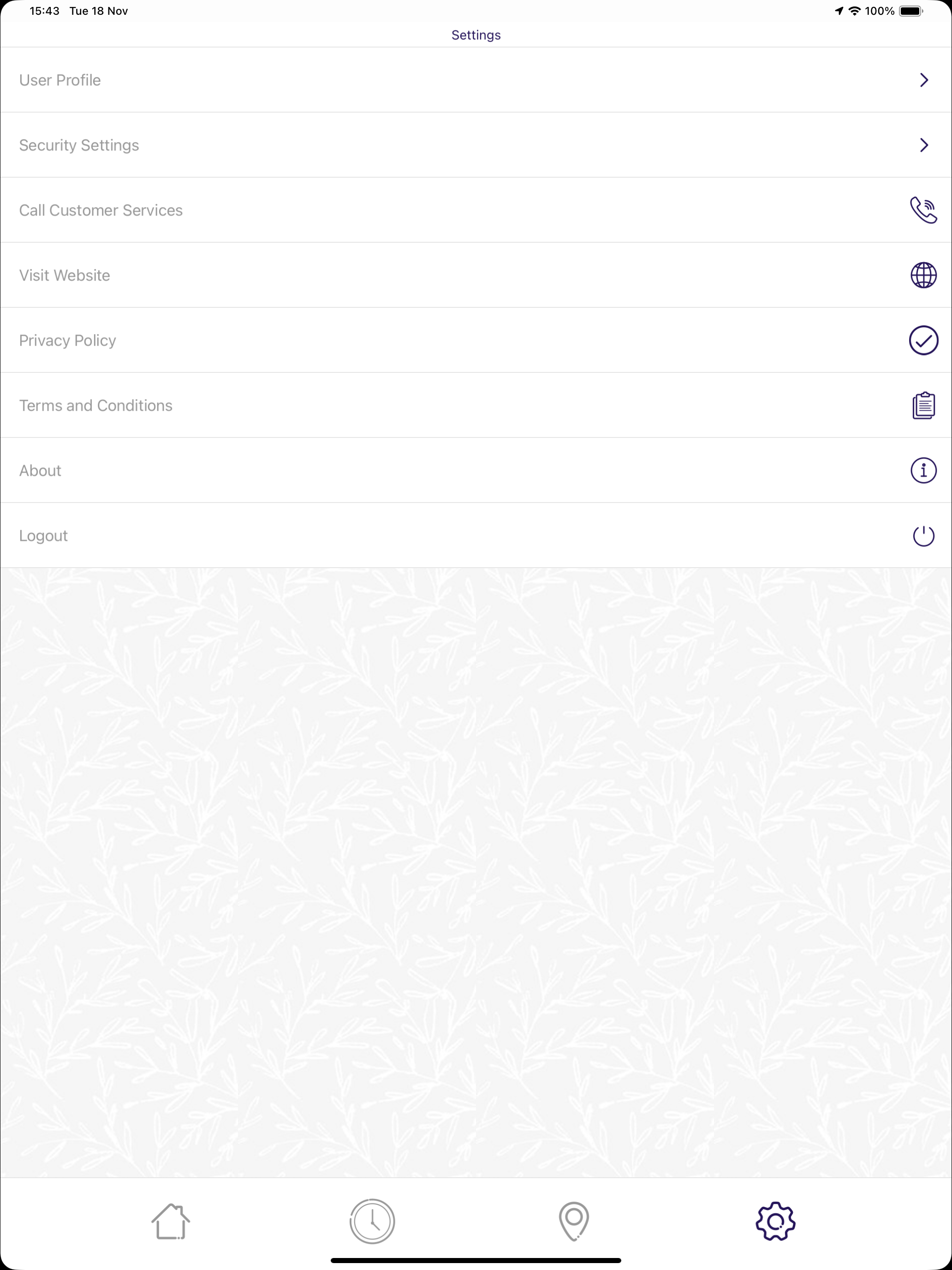This screenshot has width=952, height=1270.
Task: Open the clipboard icon for Terms and Conditions
Action: coord(923,405)
